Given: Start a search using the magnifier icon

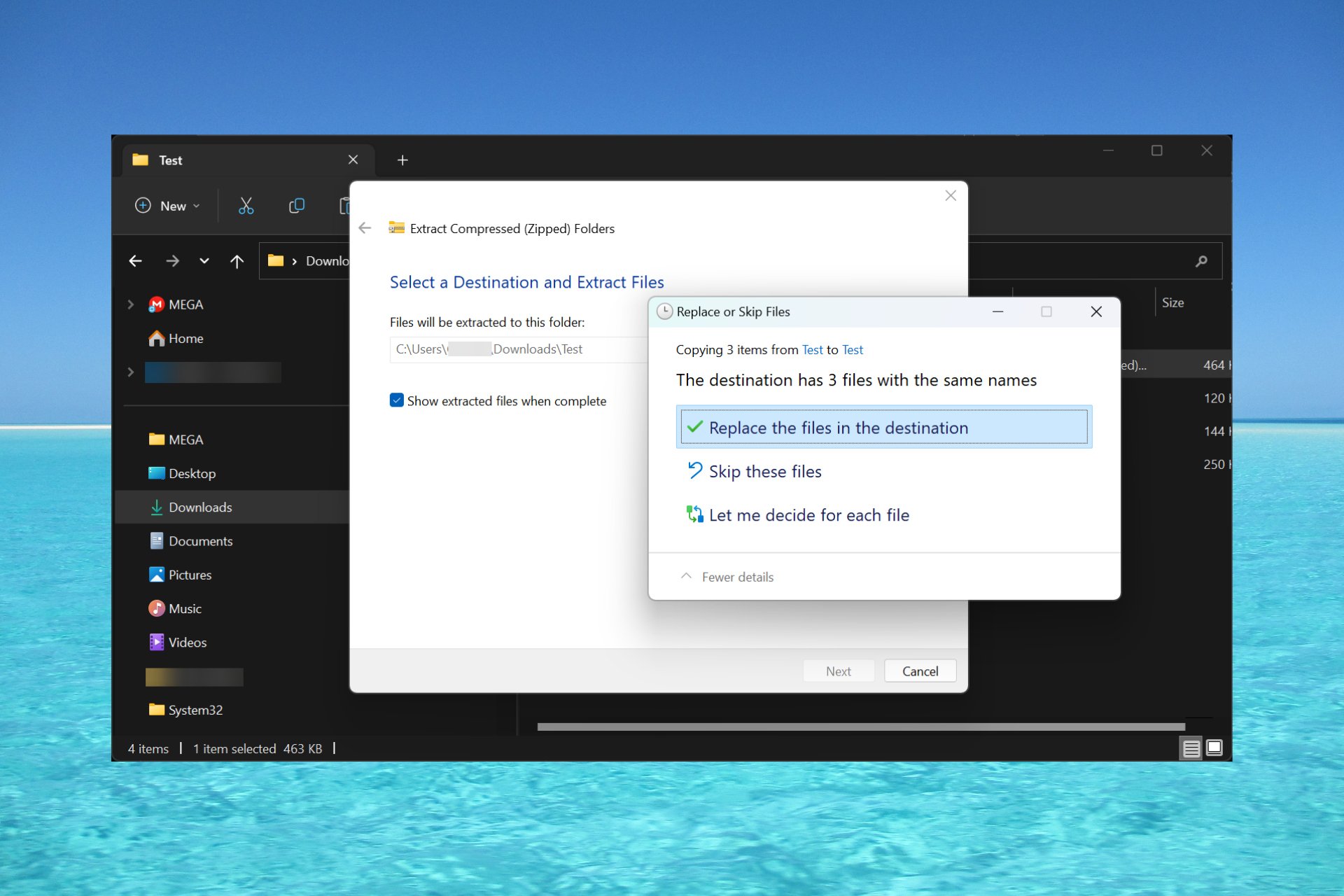Looking at the screenshot, I should (1201, 260).
